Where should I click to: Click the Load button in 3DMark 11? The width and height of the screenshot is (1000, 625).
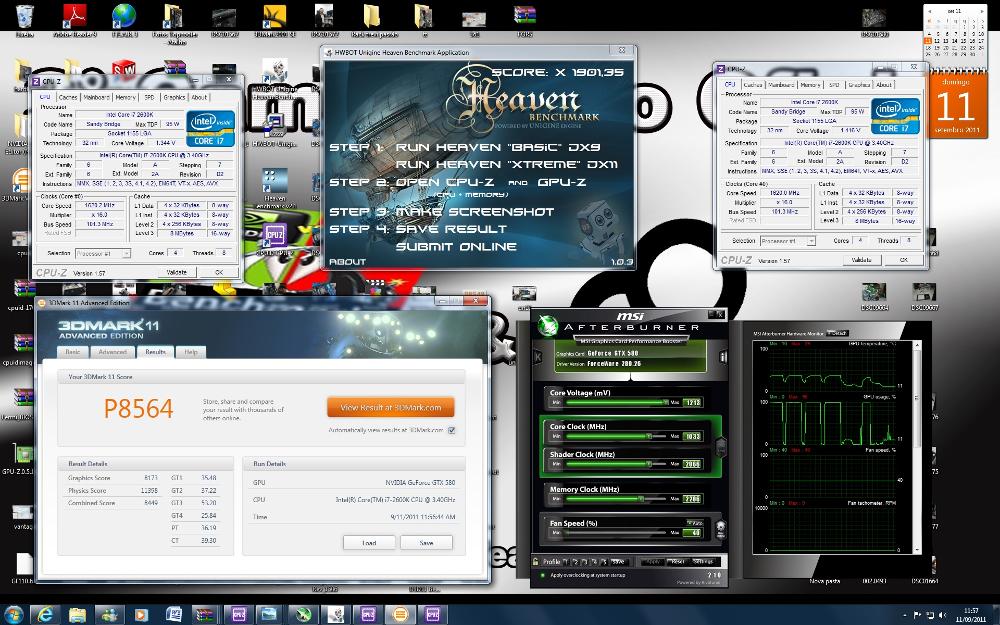pos(369,543)
